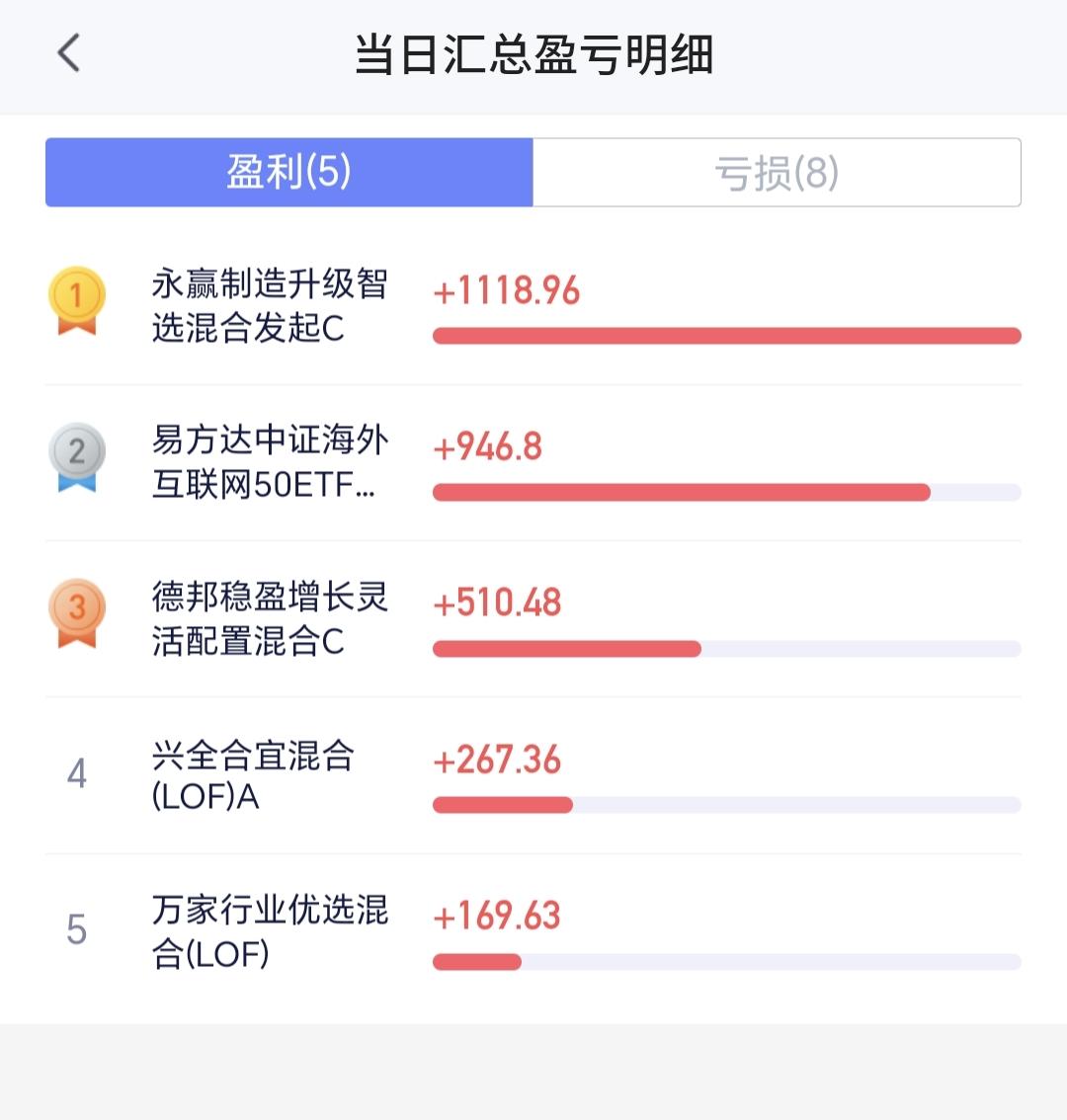Switch to the 亏损(8) tab

(777, 172)
